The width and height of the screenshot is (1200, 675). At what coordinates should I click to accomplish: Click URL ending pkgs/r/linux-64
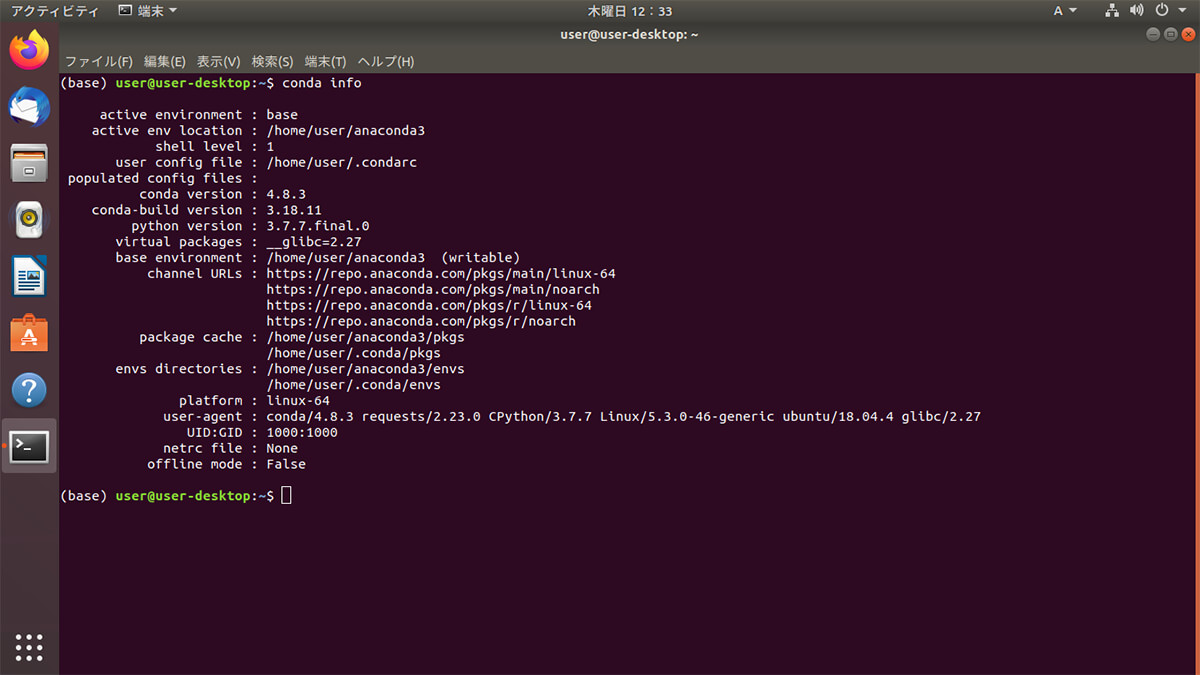pyautogui.click(x=429, y=305)
